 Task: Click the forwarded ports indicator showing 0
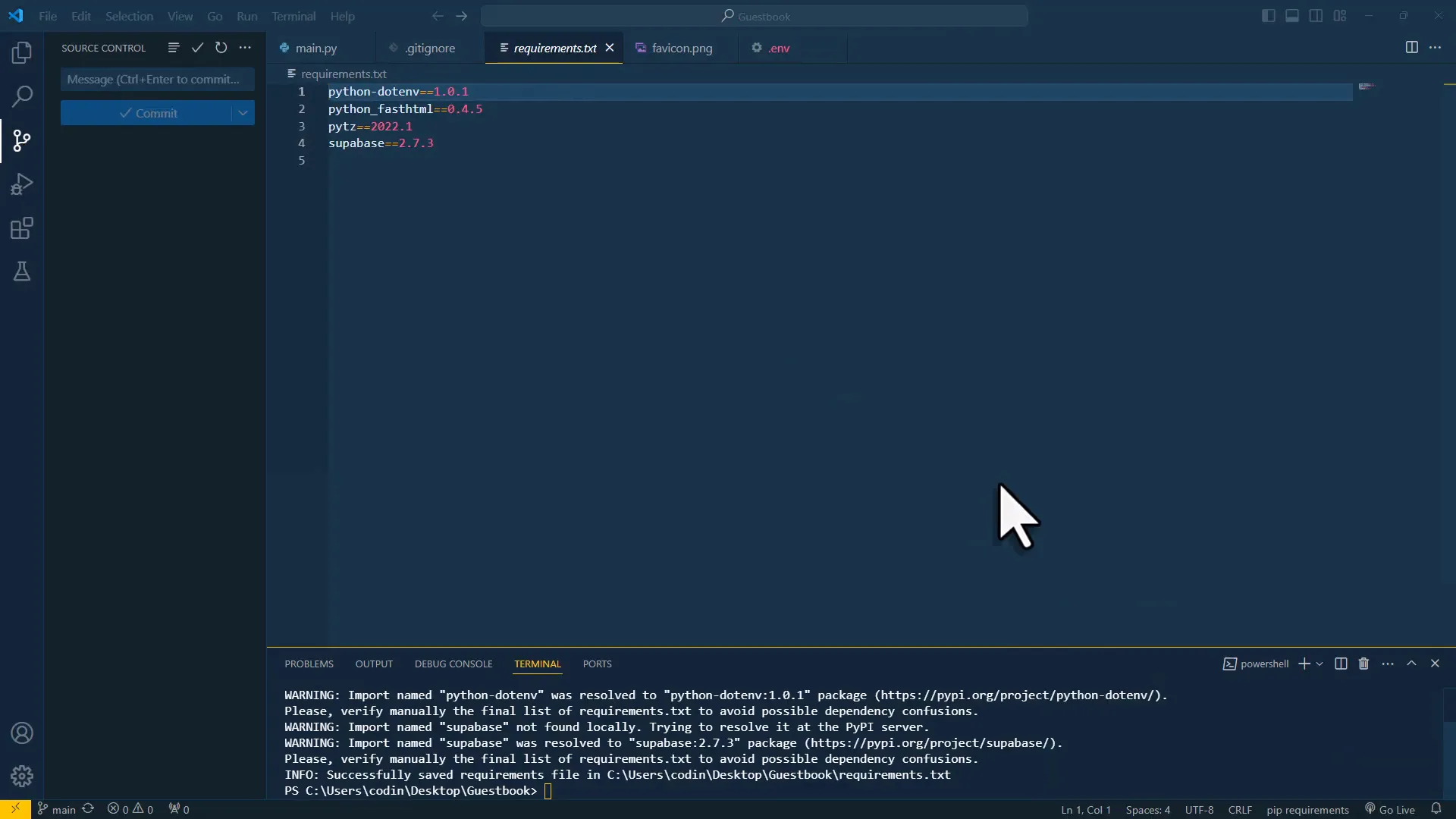point(179,809)
